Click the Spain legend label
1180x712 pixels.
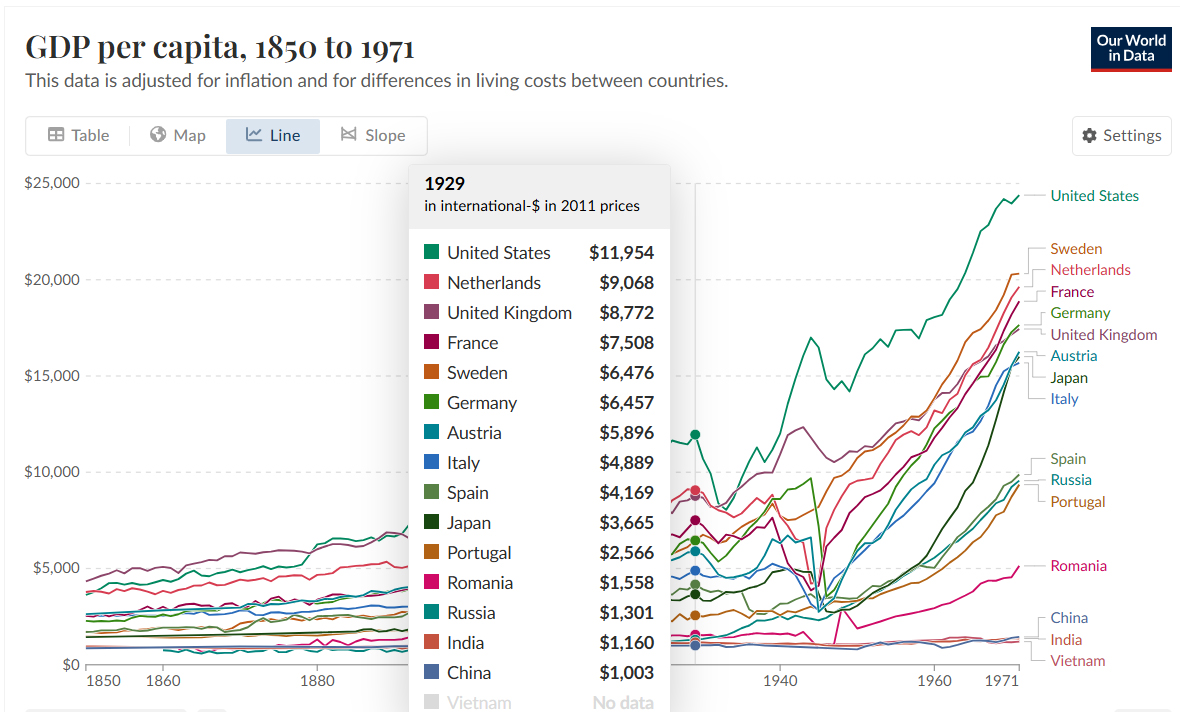click(x=1068, y=459)
